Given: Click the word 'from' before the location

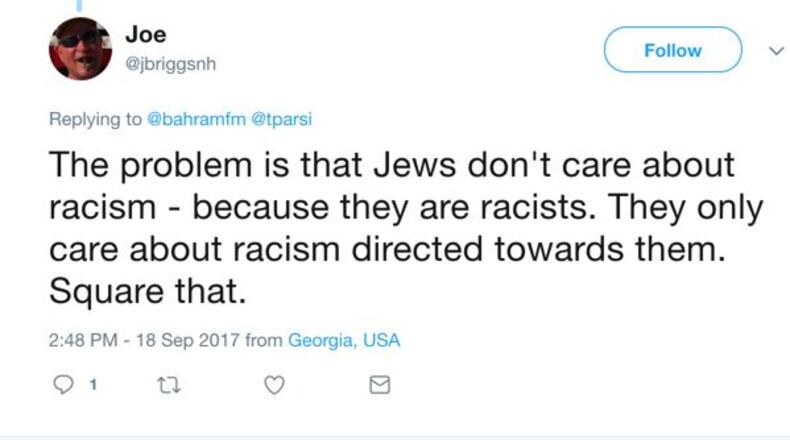Looking at the screenshot, I should coord(264,340).
